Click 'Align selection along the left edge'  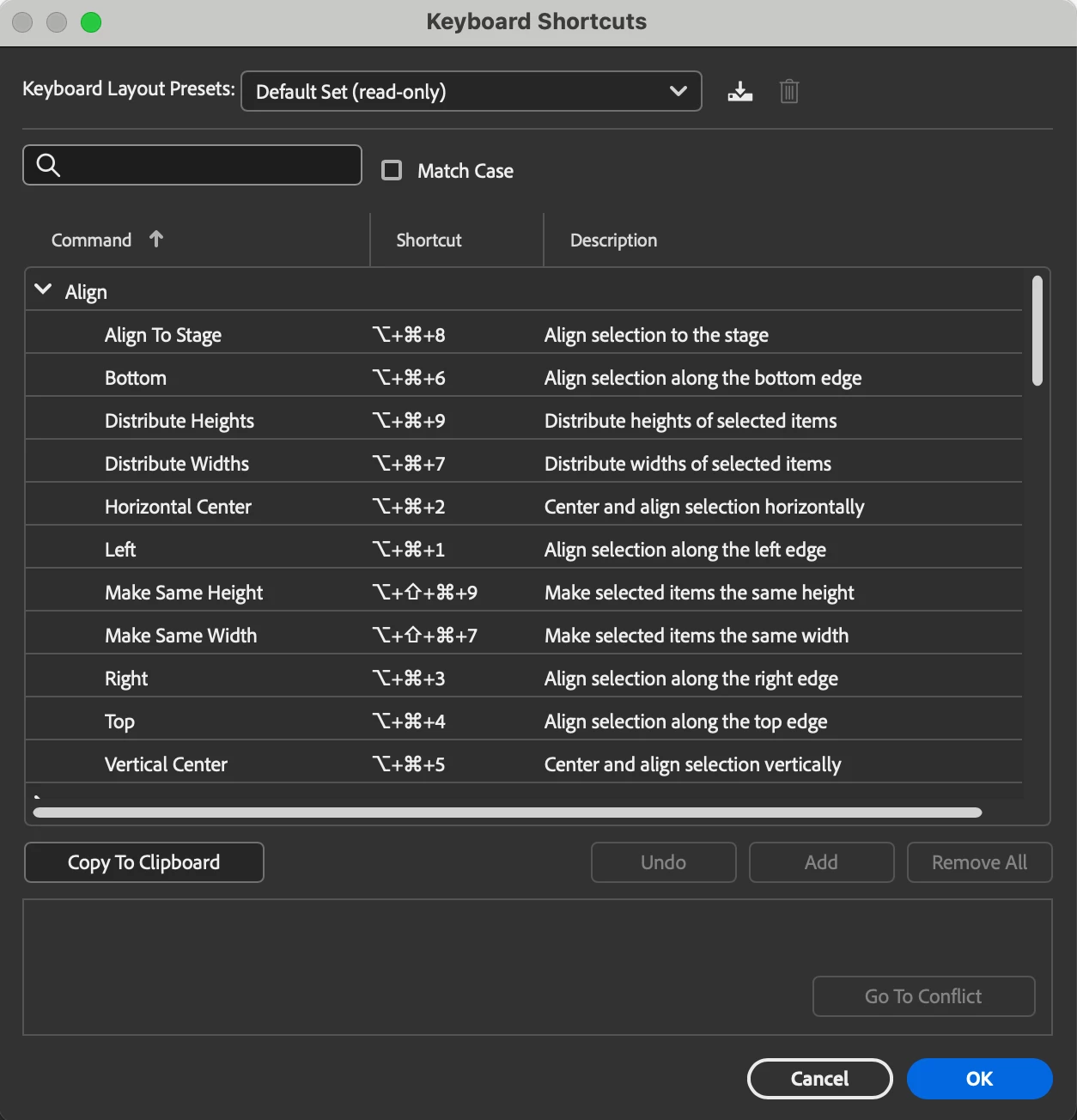(x=685, y=550)
